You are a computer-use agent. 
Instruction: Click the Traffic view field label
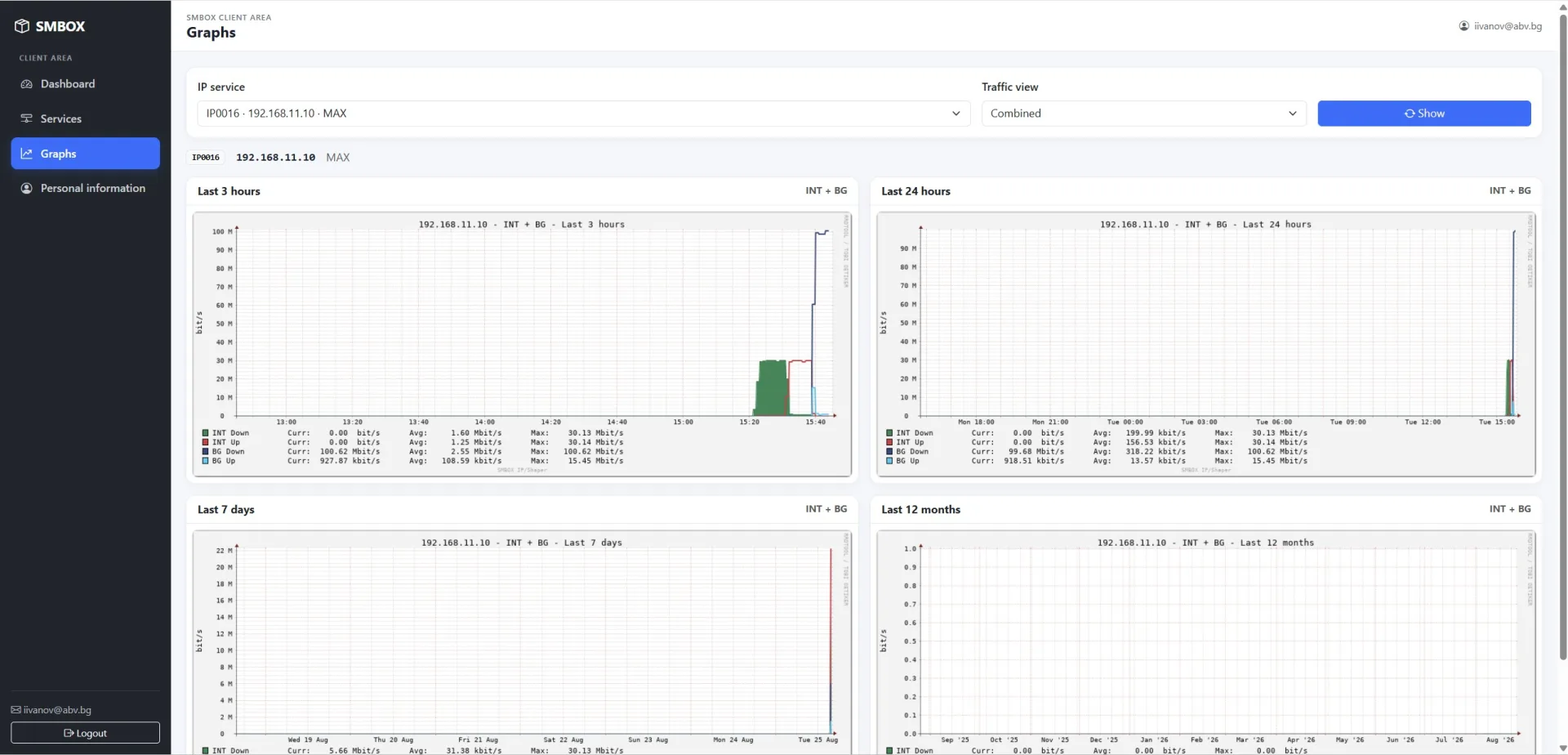[x=1010, y=87]
